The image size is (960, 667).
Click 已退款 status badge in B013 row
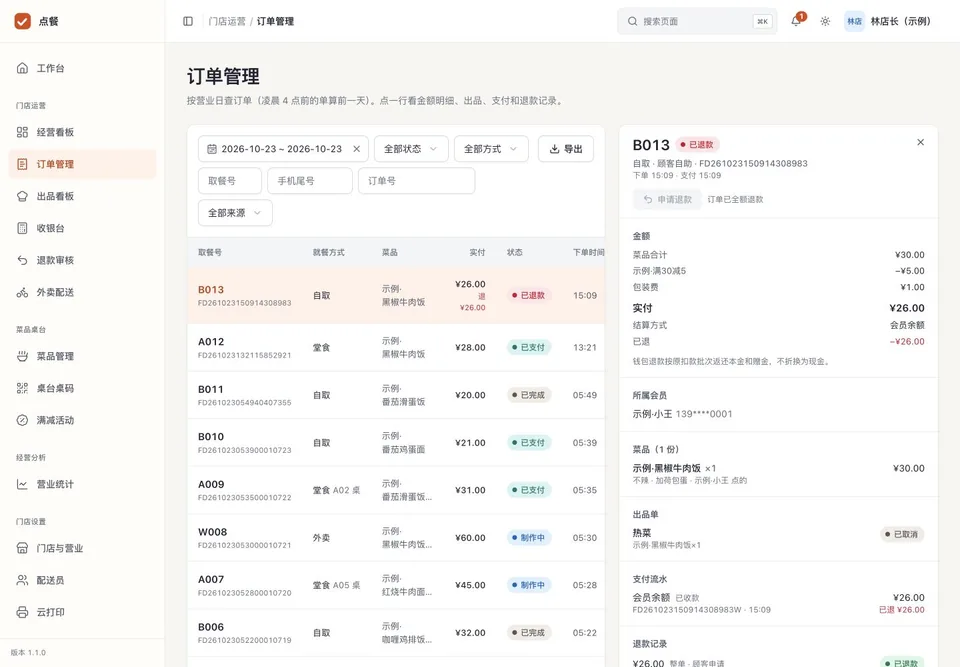528,295
